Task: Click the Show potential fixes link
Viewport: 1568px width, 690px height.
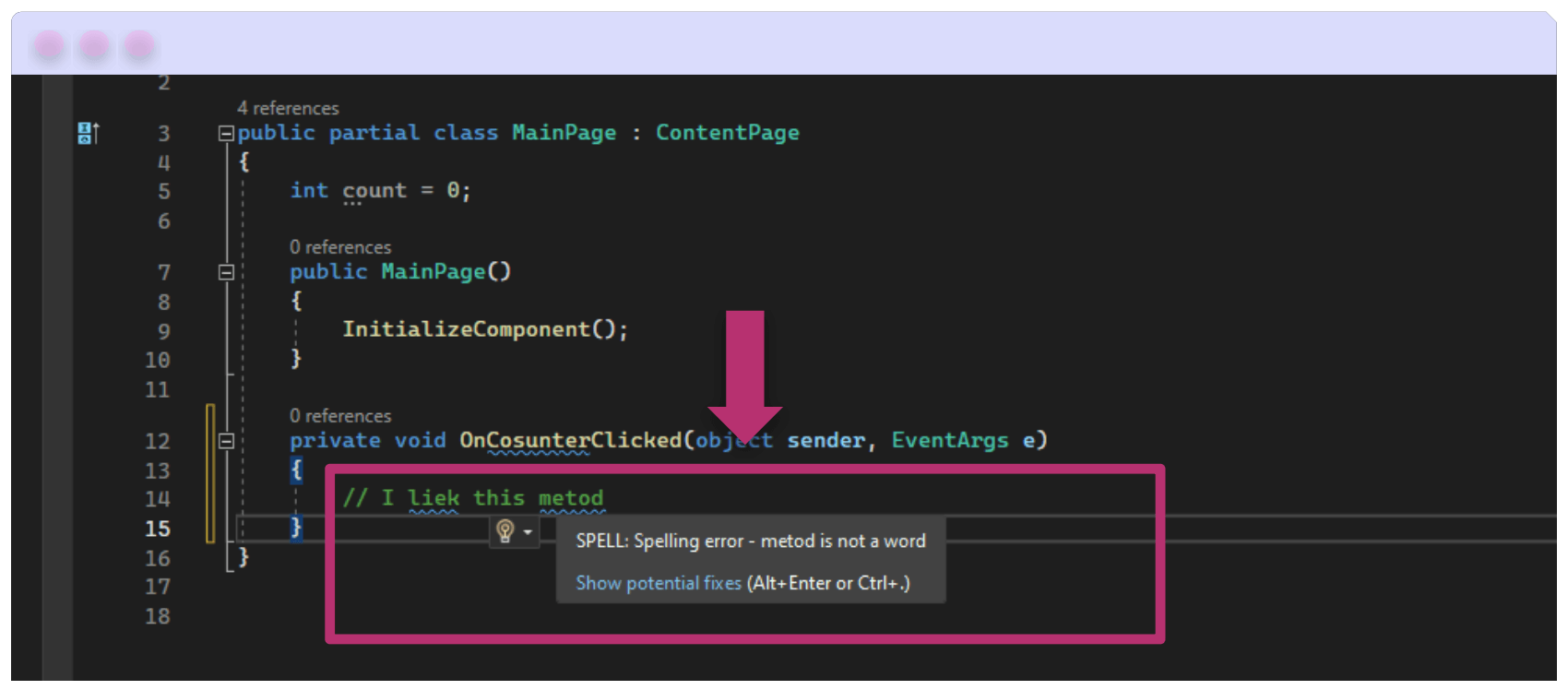Action: (x=659, y=583)
